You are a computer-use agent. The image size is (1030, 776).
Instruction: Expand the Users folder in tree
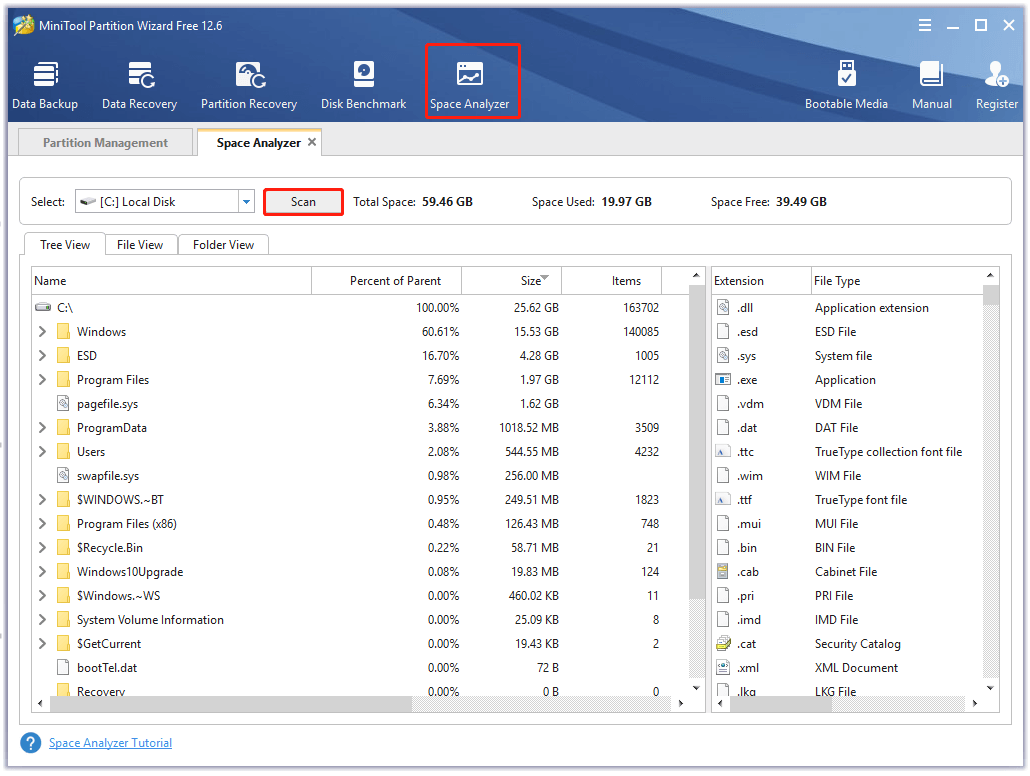42,452
